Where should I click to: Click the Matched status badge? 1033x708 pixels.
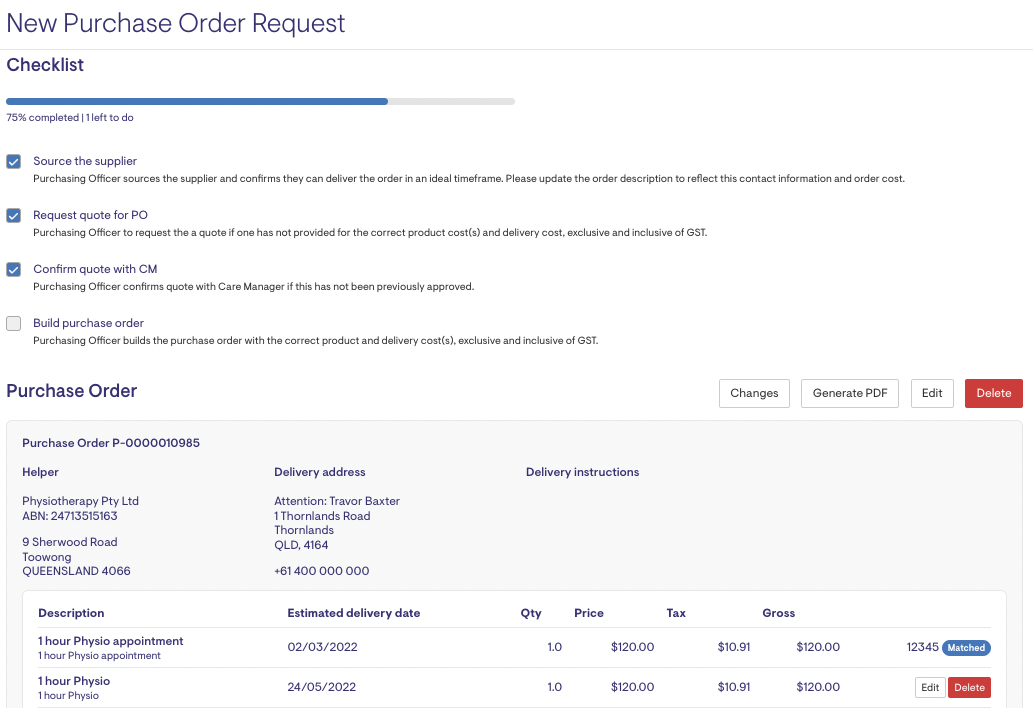966,647
